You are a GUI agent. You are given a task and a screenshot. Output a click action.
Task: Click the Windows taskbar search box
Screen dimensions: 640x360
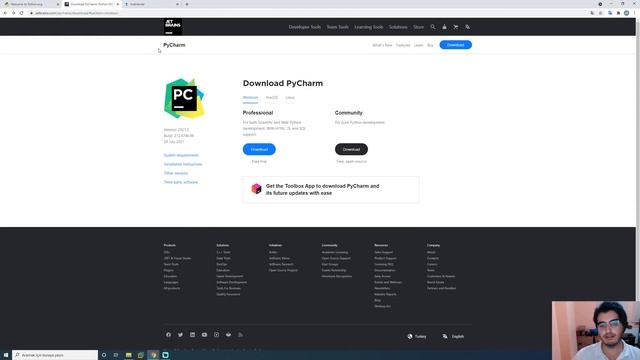[55, 355]
